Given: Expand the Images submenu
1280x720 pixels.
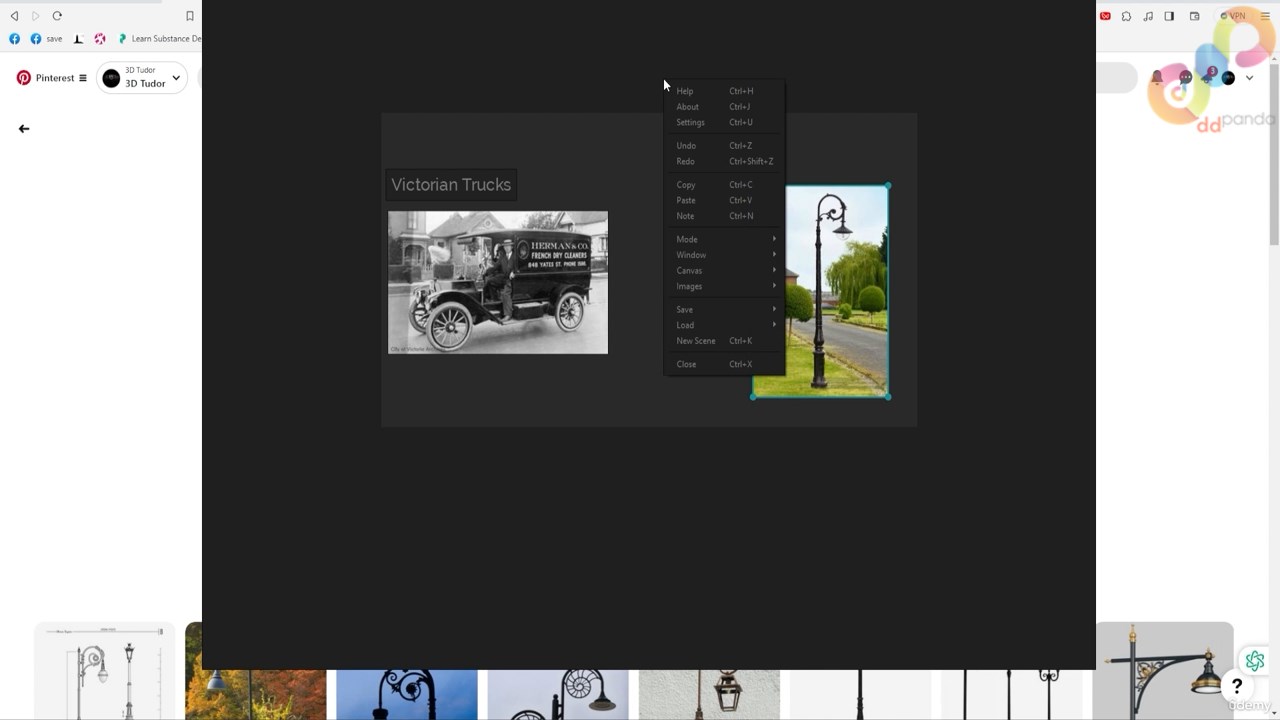Looking at the screenshot, I should click(x=725, y=286).
